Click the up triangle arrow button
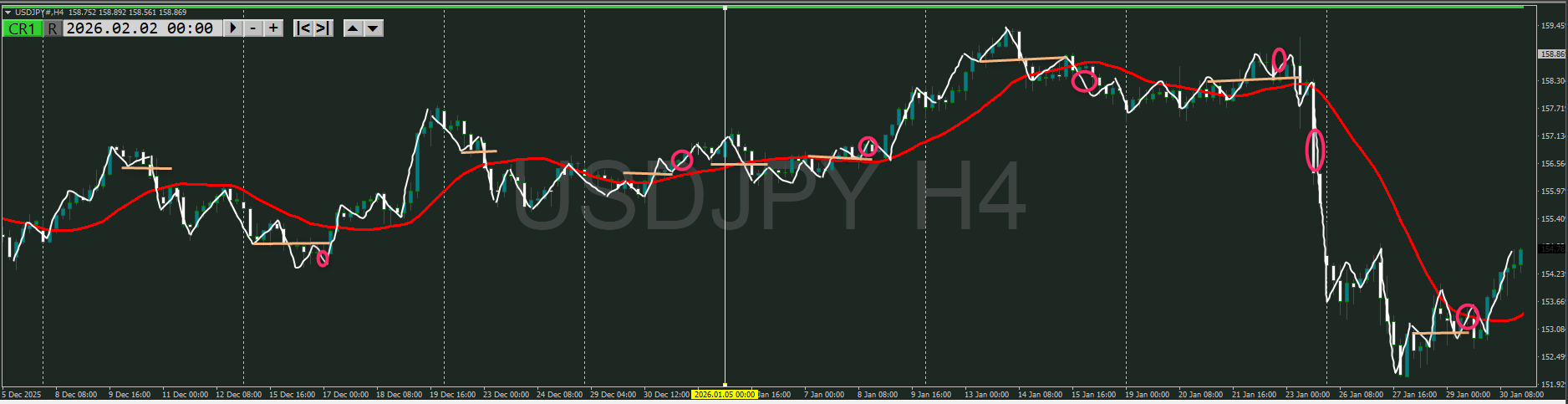1568x404 pixels. point(353,28)
